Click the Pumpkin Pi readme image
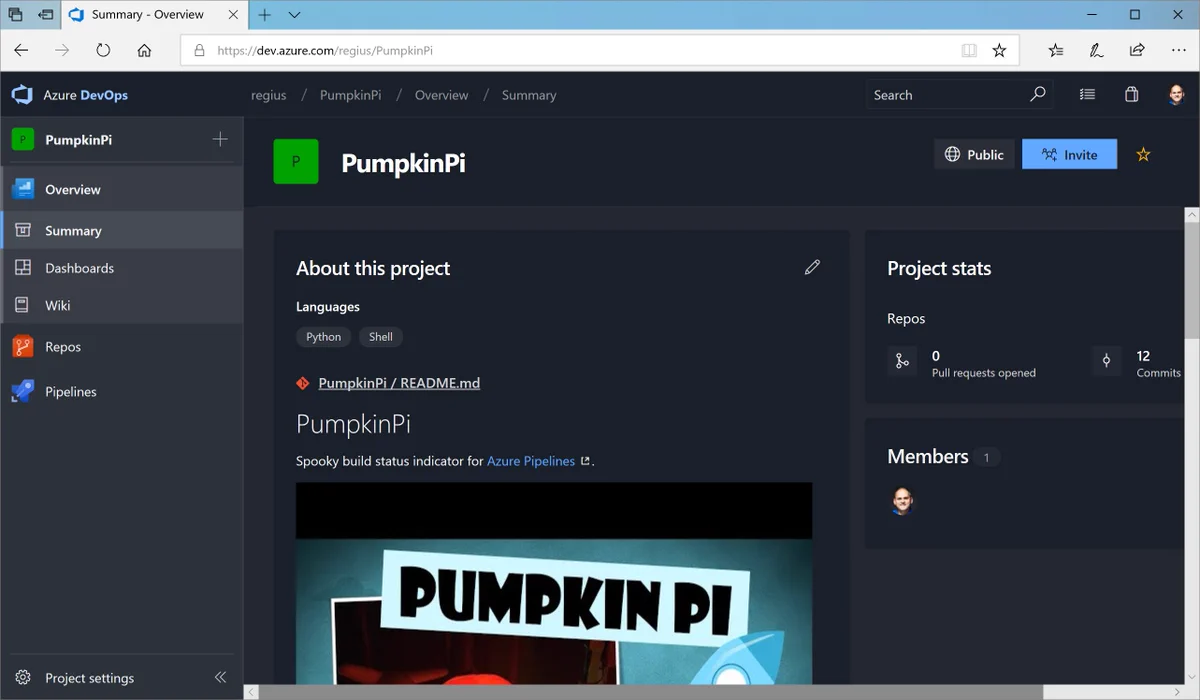 pyautogui.click(x=554, y=583)
